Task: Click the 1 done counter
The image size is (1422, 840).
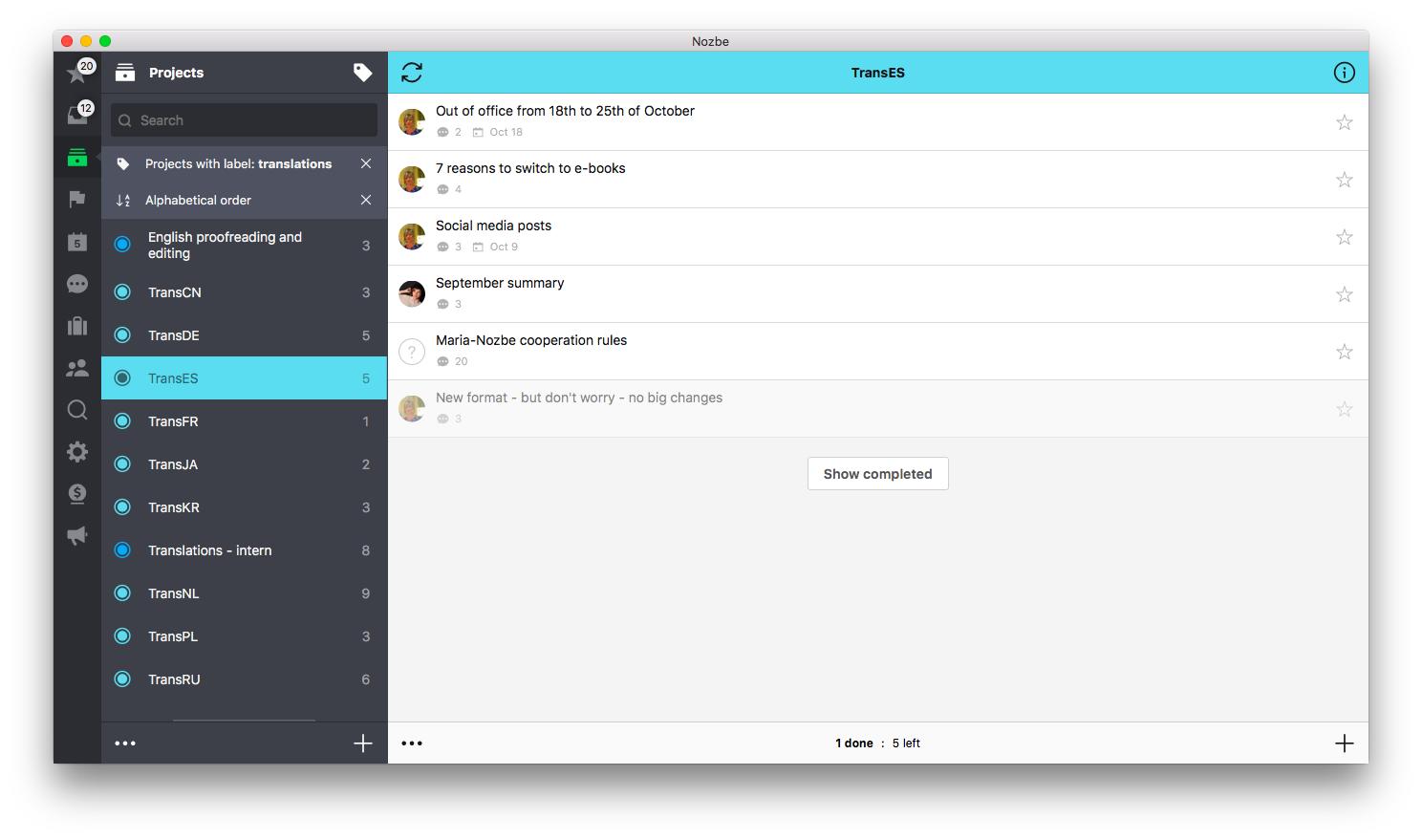Action: click(x=854, y=743)
